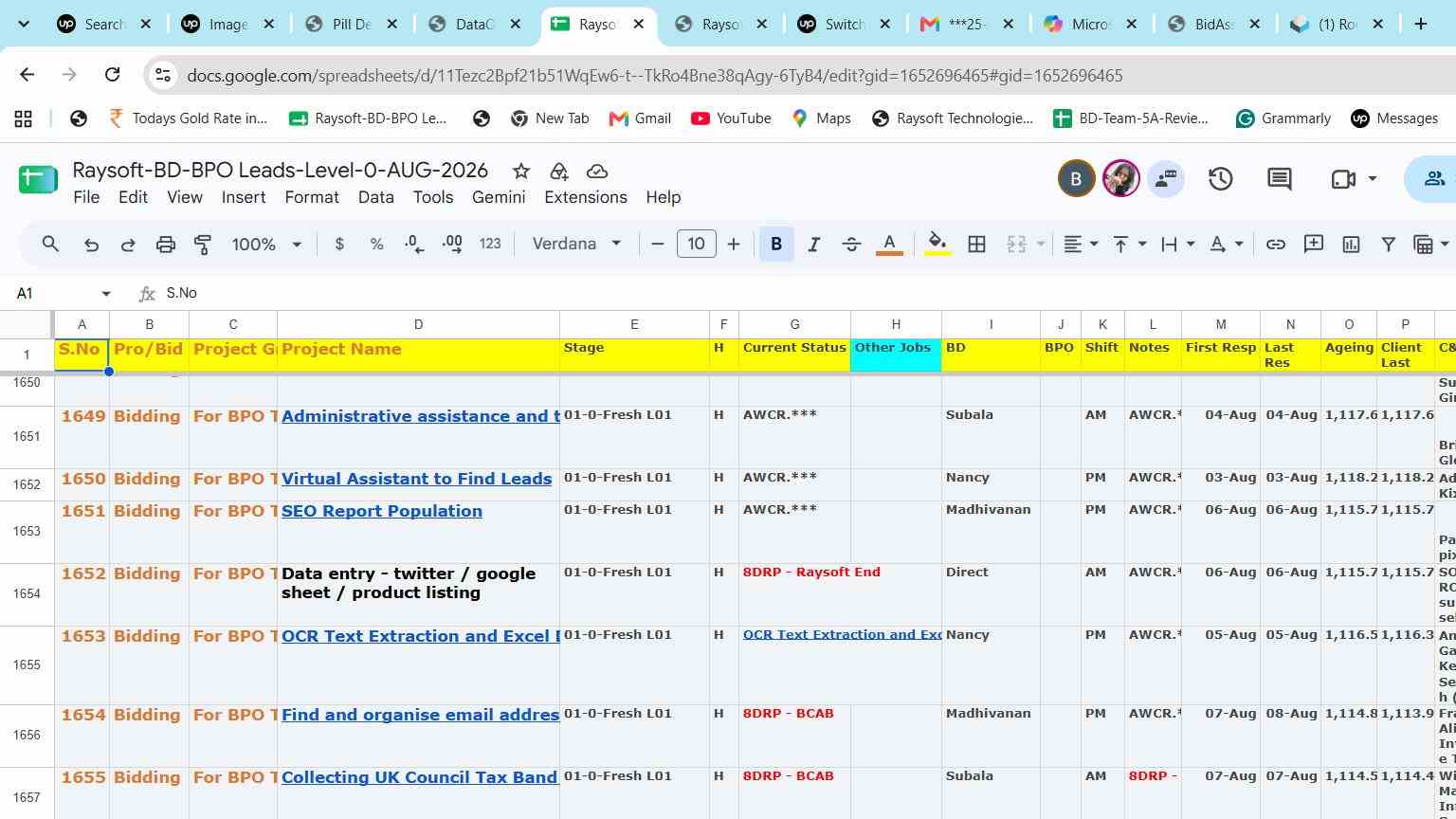1456x819 pixels.
Task: Open the comments panel icon
Action: click(x=1280, y=178)
